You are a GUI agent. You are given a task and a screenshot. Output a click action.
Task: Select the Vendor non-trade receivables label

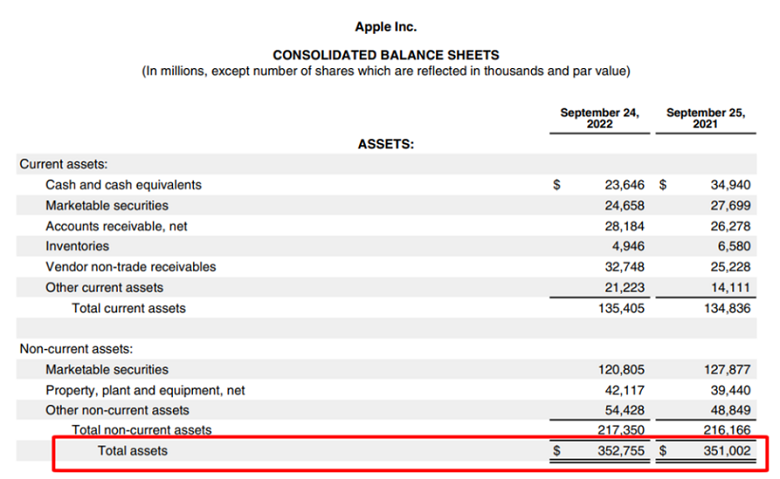tap(130, 267)
